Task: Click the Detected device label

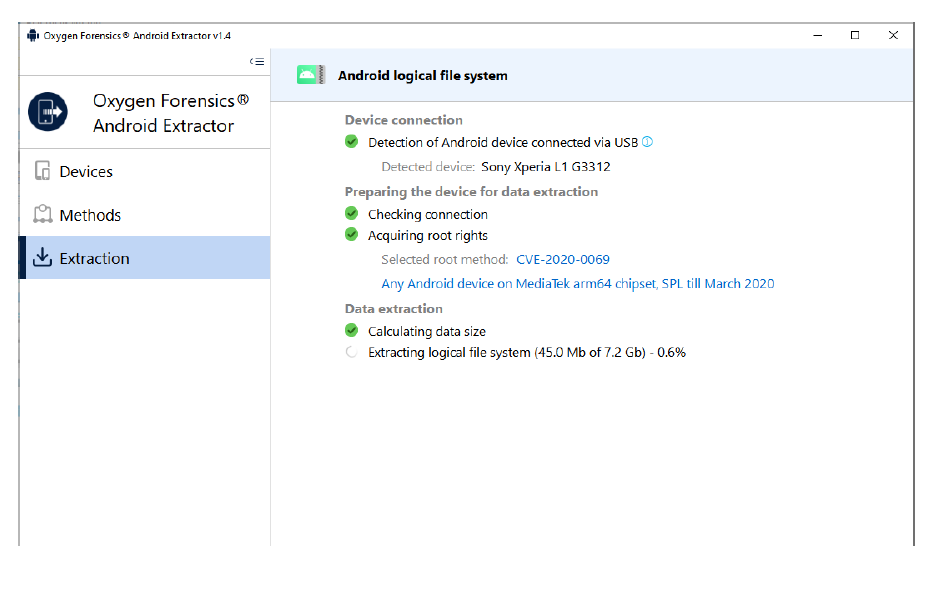Action: click(x=428, y=167)
